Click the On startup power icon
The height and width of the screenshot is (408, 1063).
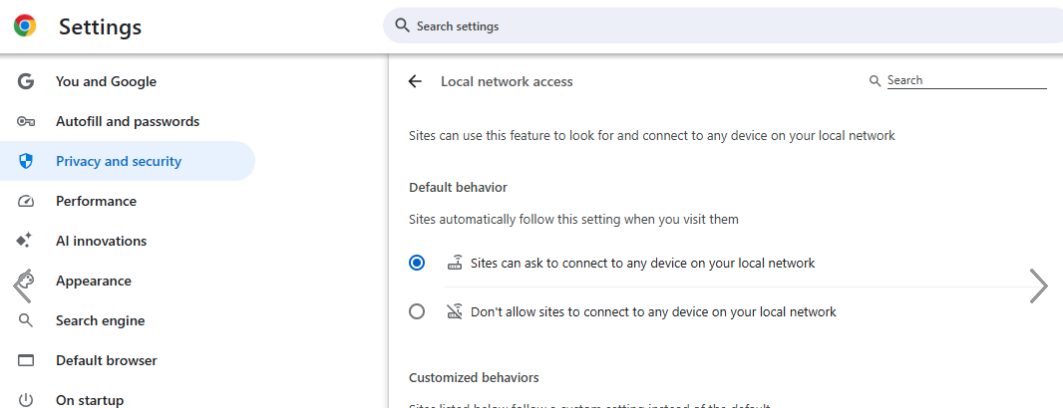click(x=26, y=400)
